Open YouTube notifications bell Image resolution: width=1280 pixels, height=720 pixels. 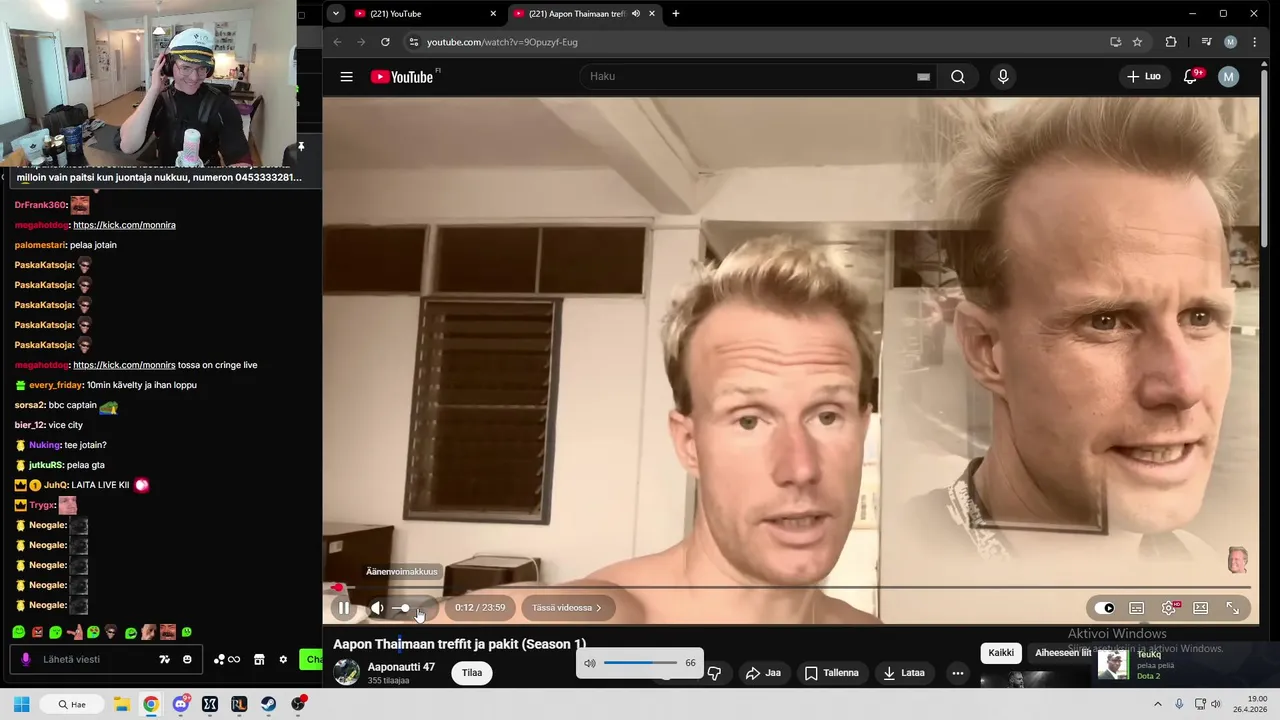(x=1190, y=77)
